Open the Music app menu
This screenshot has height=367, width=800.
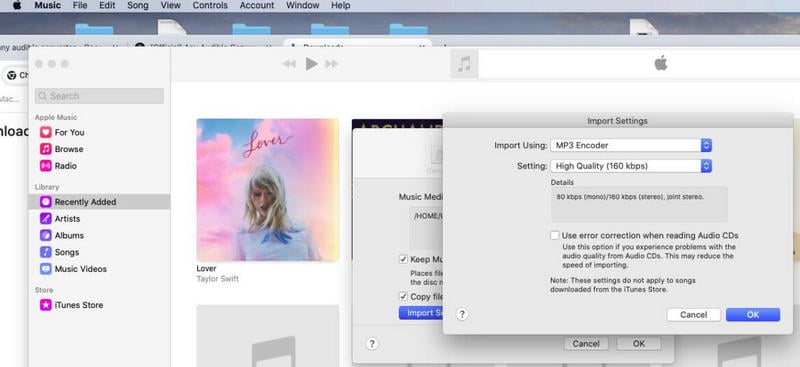click(47, 6)
